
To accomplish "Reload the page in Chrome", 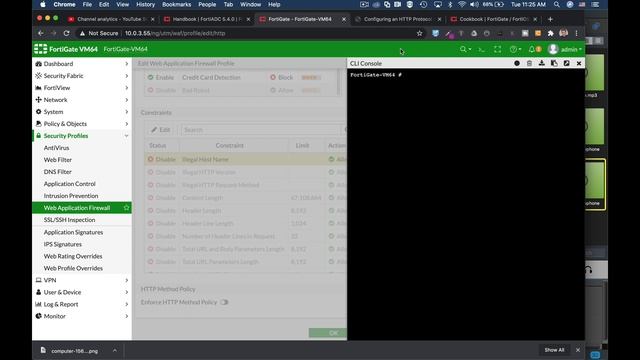I will [x=67, y=33].
